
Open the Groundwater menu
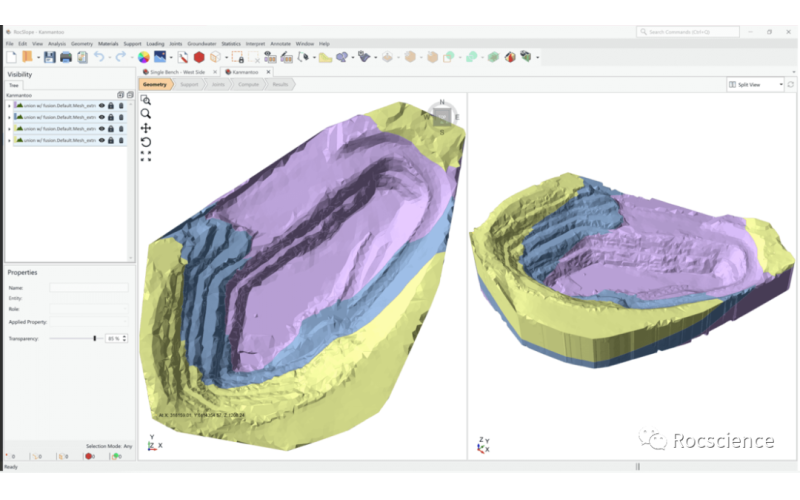(x=203, y=44)
